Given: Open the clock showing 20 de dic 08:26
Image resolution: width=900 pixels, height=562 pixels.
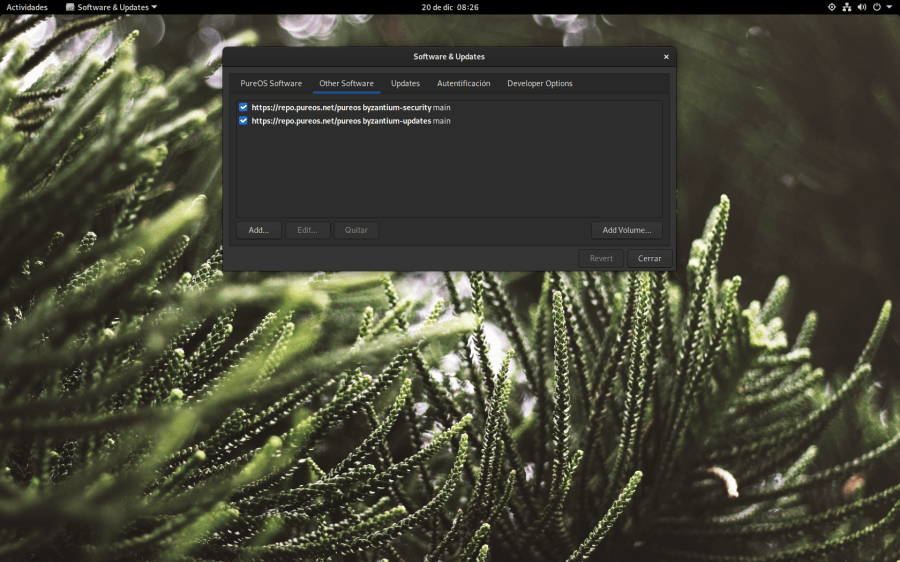Looking at the screenshot, I should point(449,7).
